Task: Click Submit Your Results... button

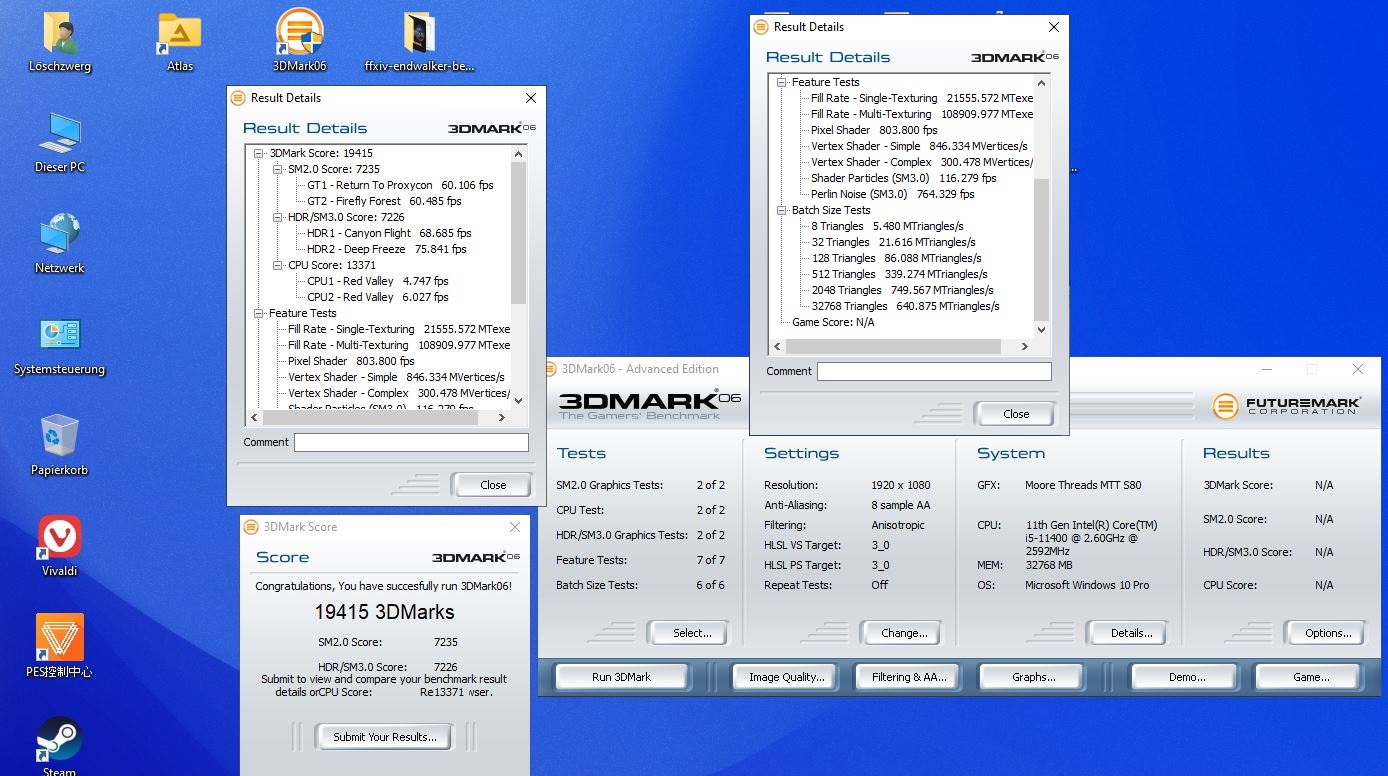Action: coord(385,737)
